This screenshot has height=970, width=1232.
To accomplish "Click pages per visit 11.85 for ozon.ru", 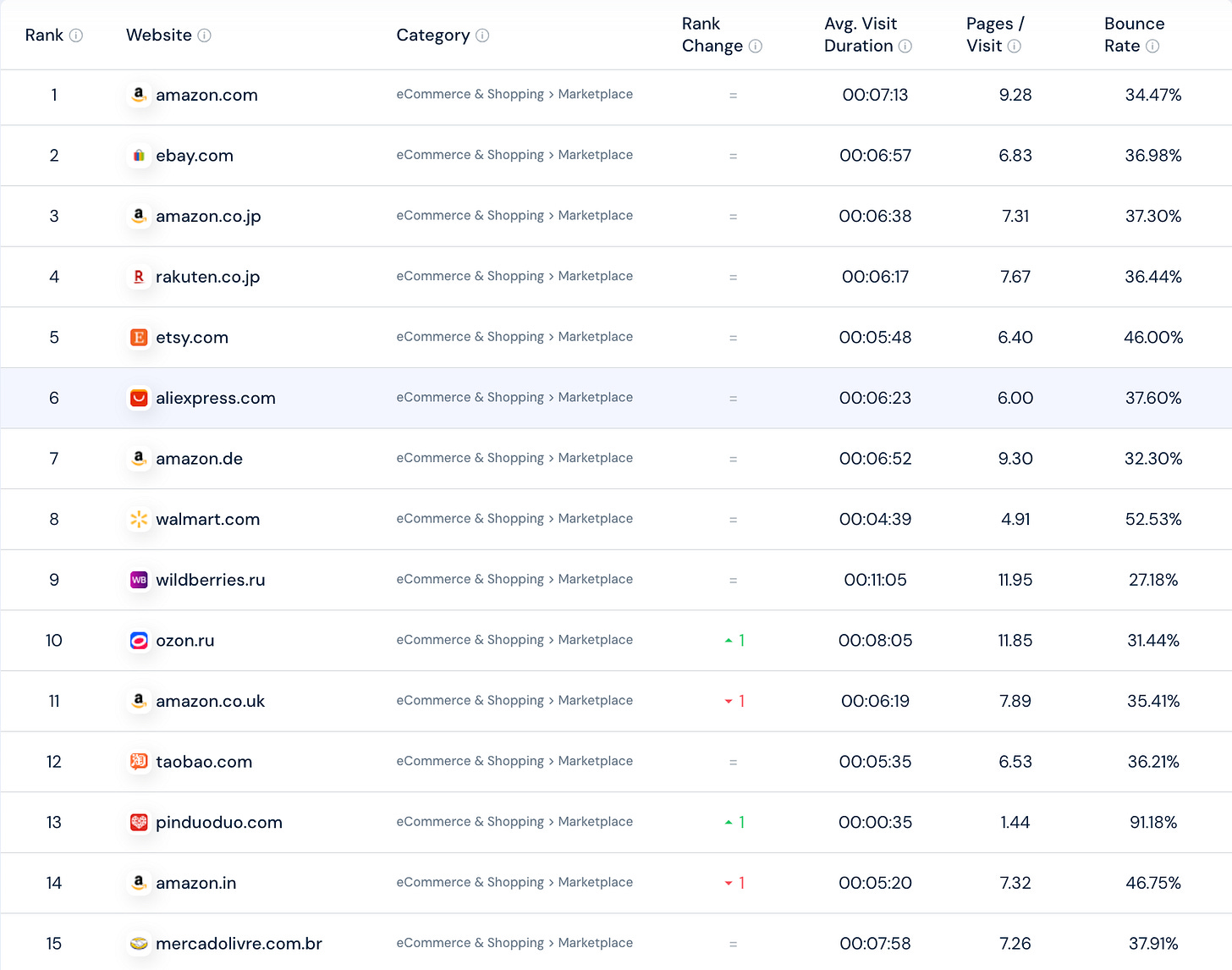I will coord(1015,641).
